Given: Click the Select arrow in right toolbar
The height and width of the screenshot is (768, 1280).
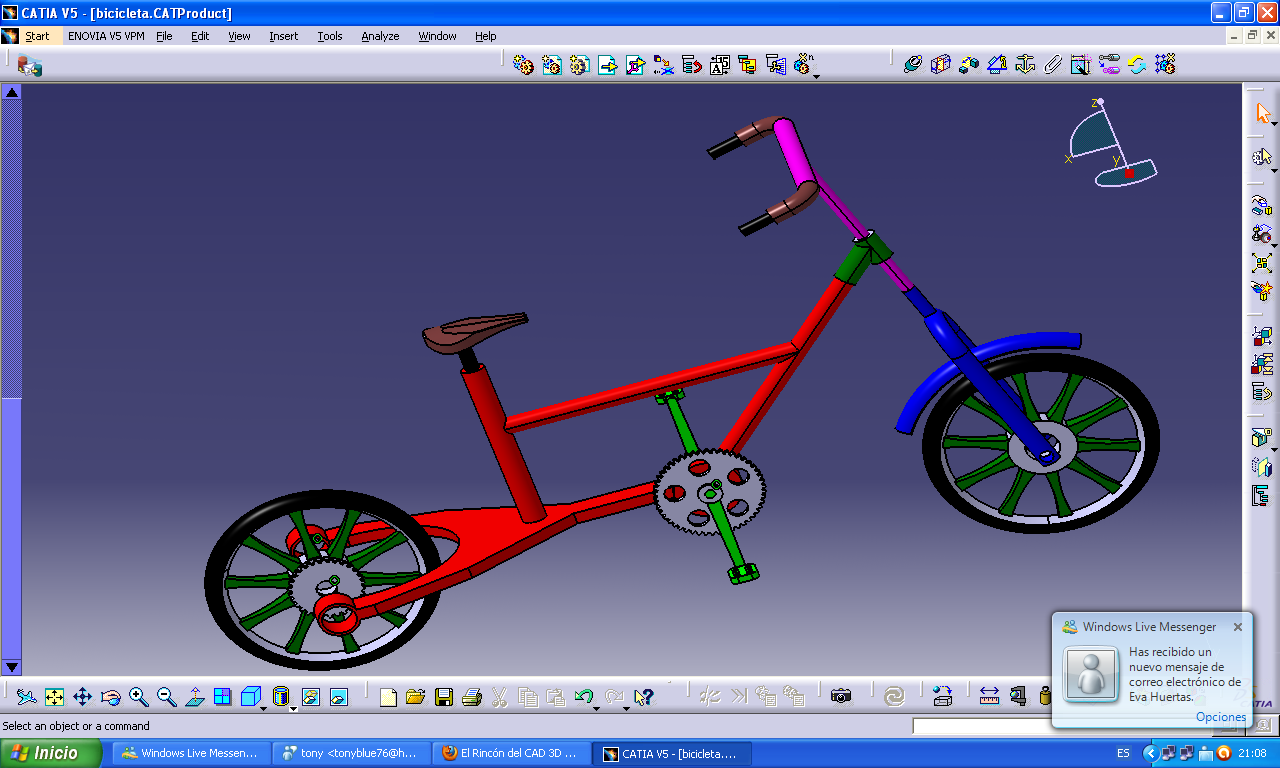Looking at the screenshot, I should point(1262,112).
